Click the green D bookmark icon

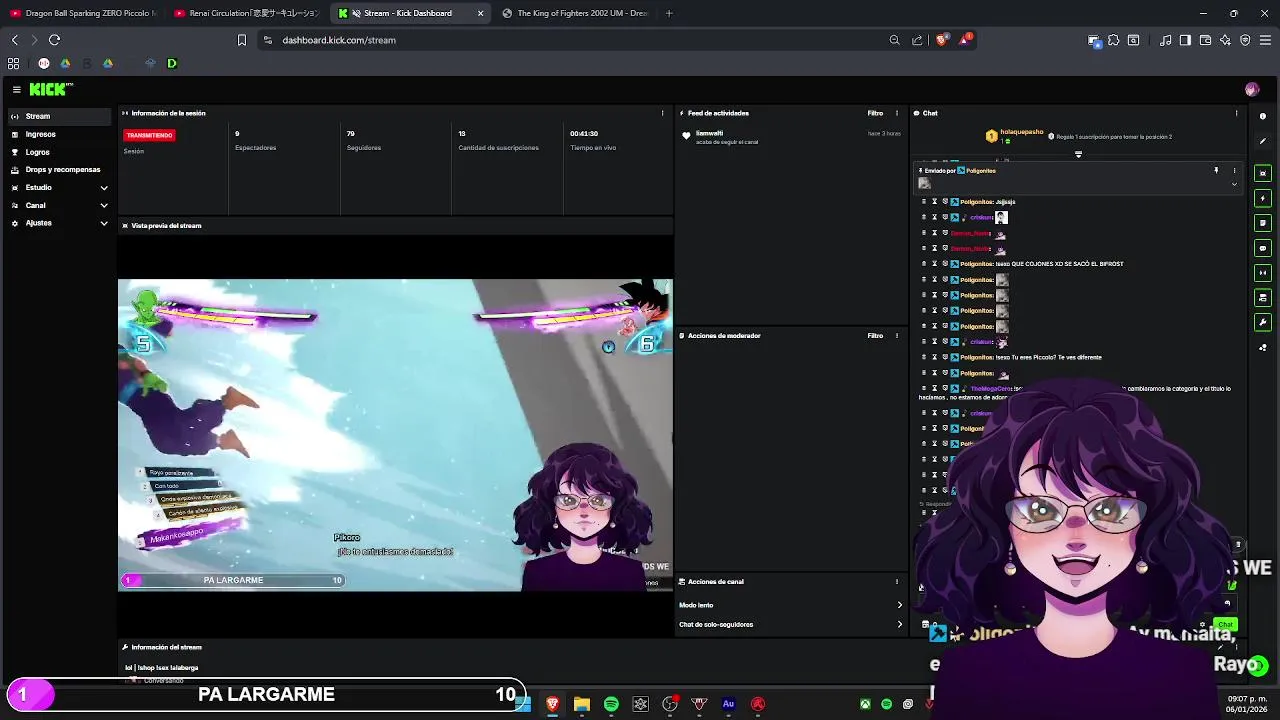pos(171,63)
